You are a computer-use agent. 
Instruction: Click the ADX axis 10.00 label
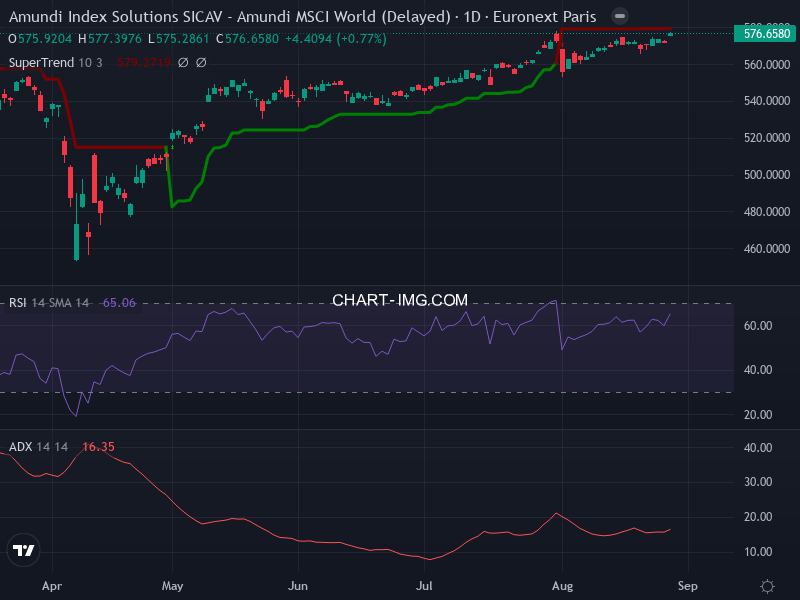(758, 552)
